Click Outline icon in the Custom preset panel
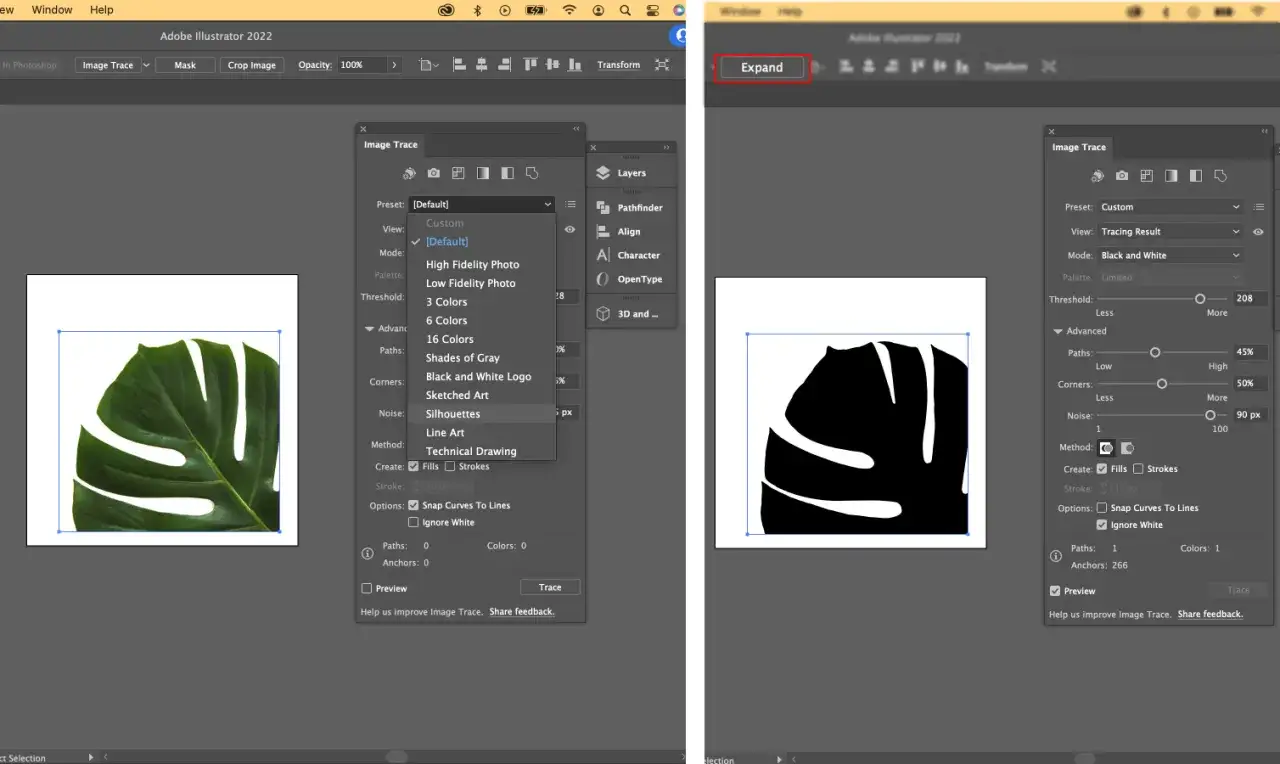Viewport: 1280px width, 764px height. [x=1220, y=176]
